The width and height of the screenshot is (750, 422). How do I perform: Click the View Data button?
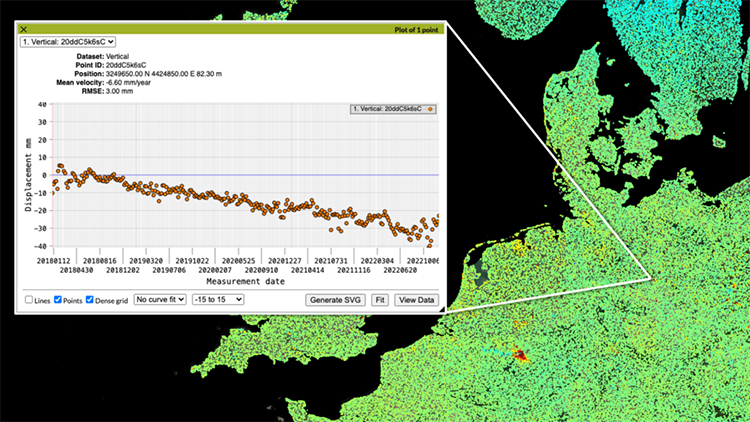click(x=416, y=300)
